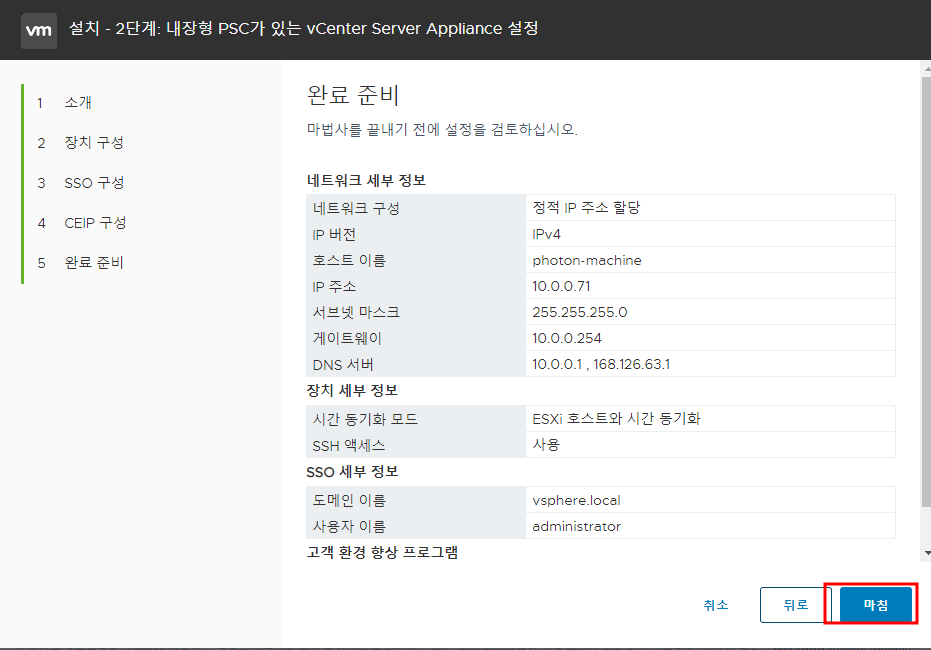Click the IP 버전 label cell

[416, 234]
